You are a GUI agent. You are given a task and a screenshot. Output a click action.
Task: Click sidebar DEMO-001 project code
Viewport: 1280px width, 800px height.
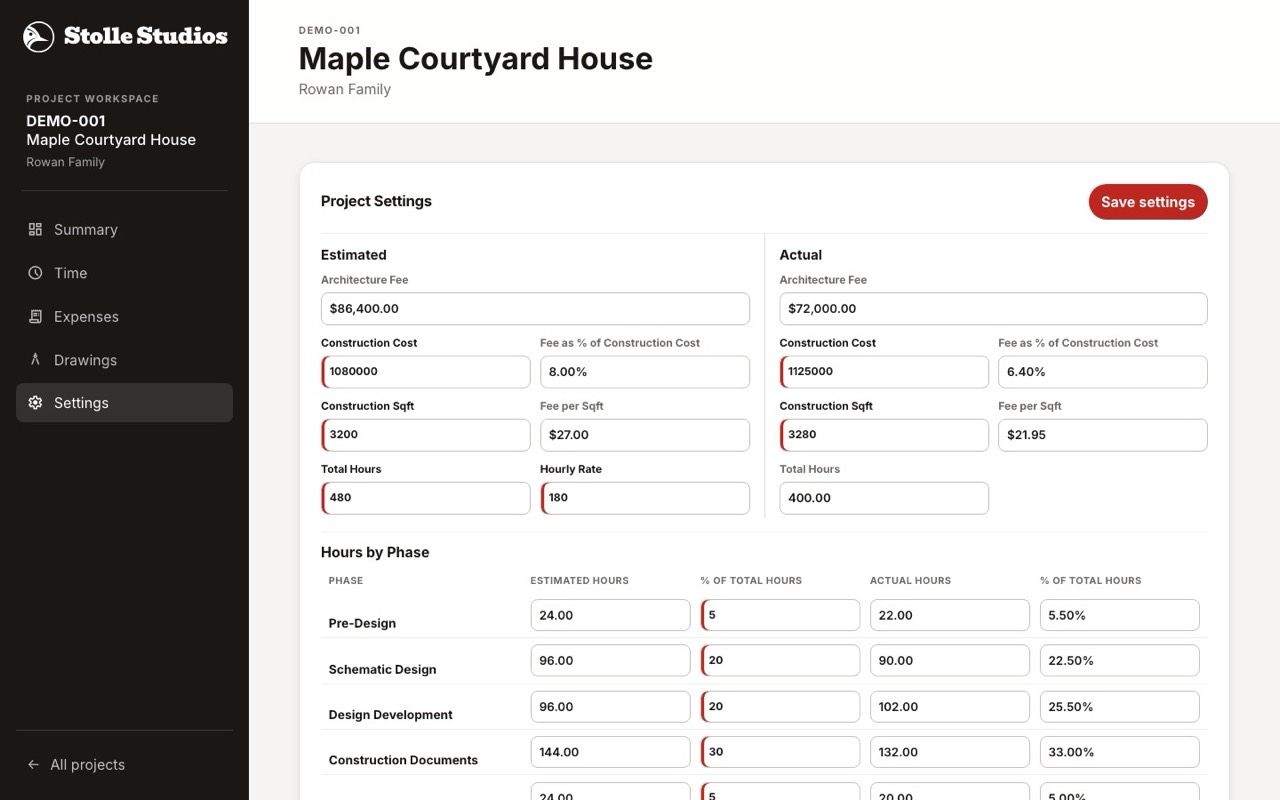(x=66, y=120)
